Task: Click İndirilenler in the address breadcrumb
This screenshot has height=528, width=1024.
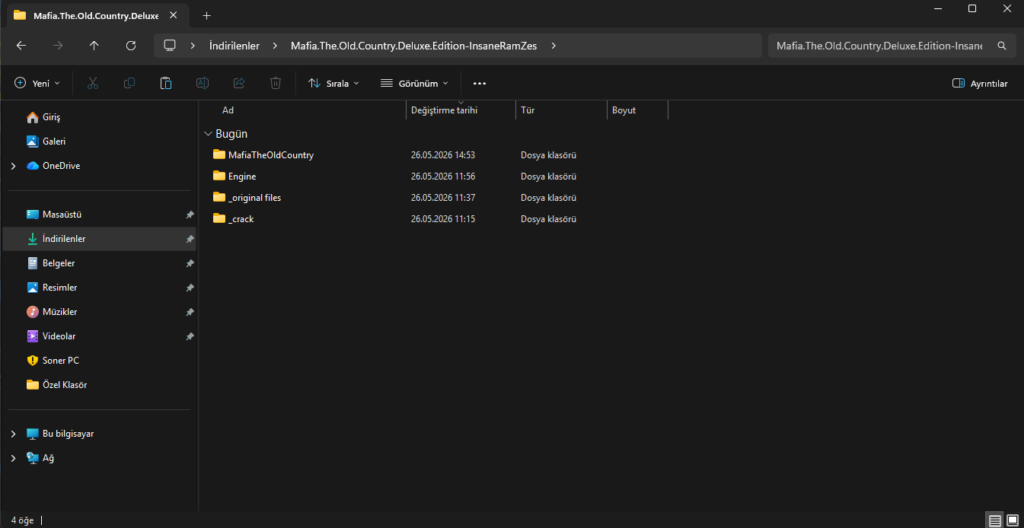Action: click(234, 46)
